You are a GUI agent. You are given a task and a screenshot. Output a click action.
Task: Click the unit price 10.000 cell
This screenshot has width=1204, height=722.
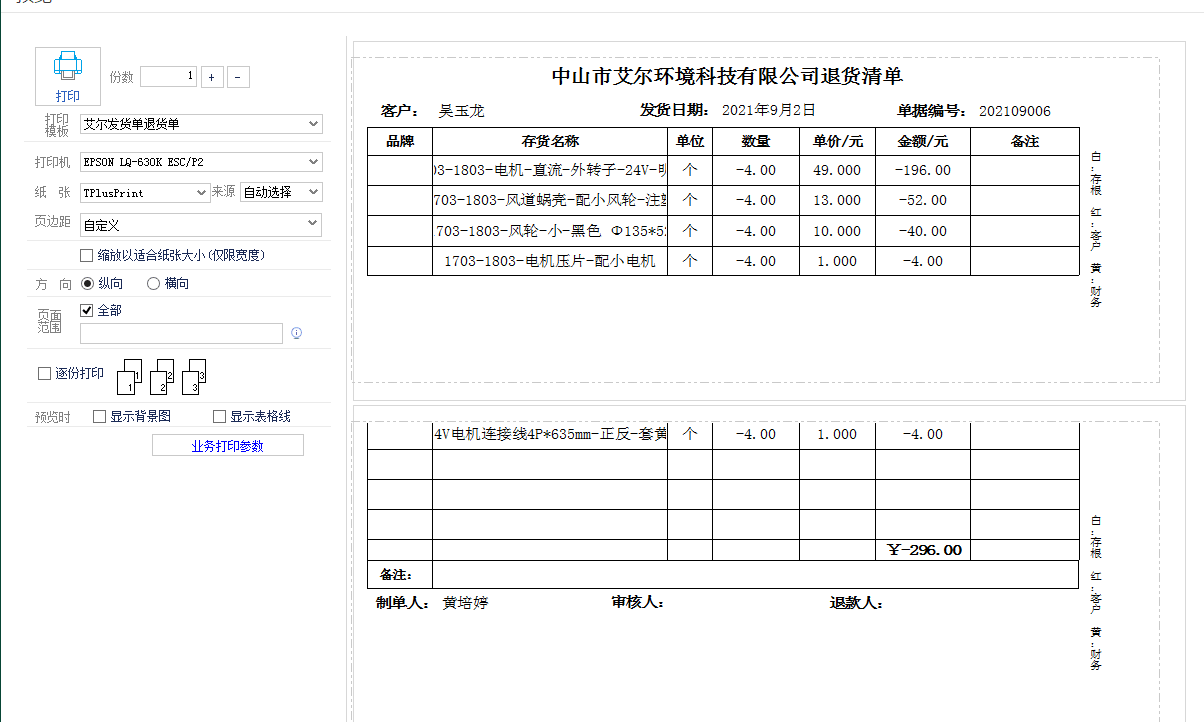click(837, 231)
